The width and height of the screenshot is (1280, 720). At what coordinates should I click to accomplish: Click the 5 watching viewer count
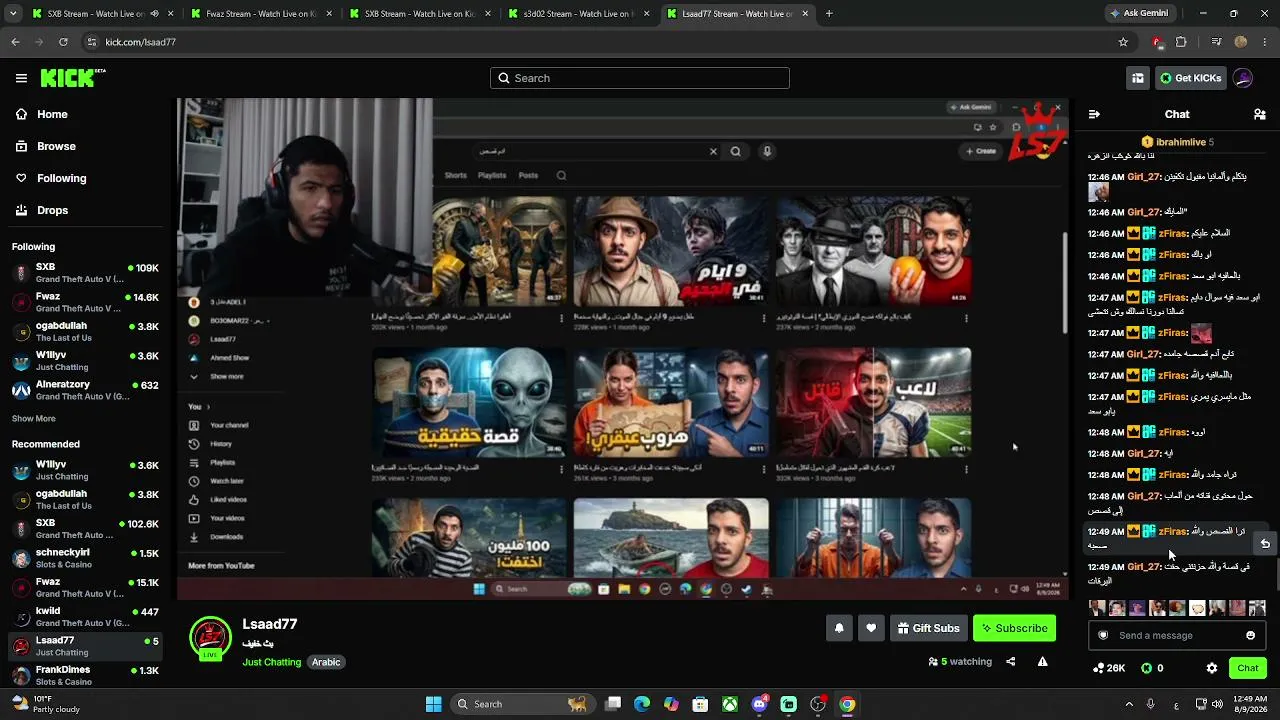pos(959,661)
